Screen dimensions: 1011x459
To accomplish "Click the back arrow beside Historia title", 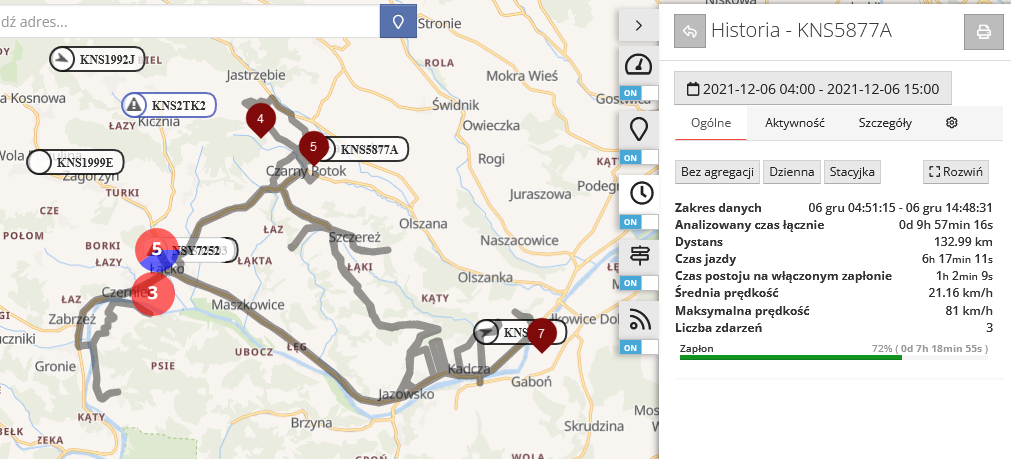I will pos(690,32).
